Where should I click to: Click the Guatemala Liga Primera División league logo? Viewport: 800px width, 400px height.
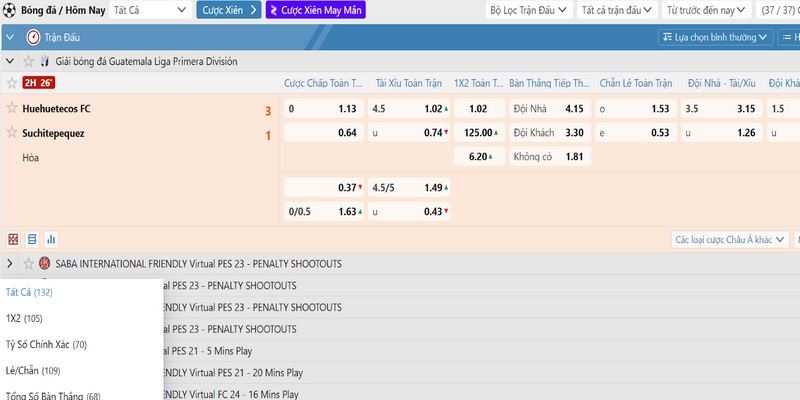[45, 61]
